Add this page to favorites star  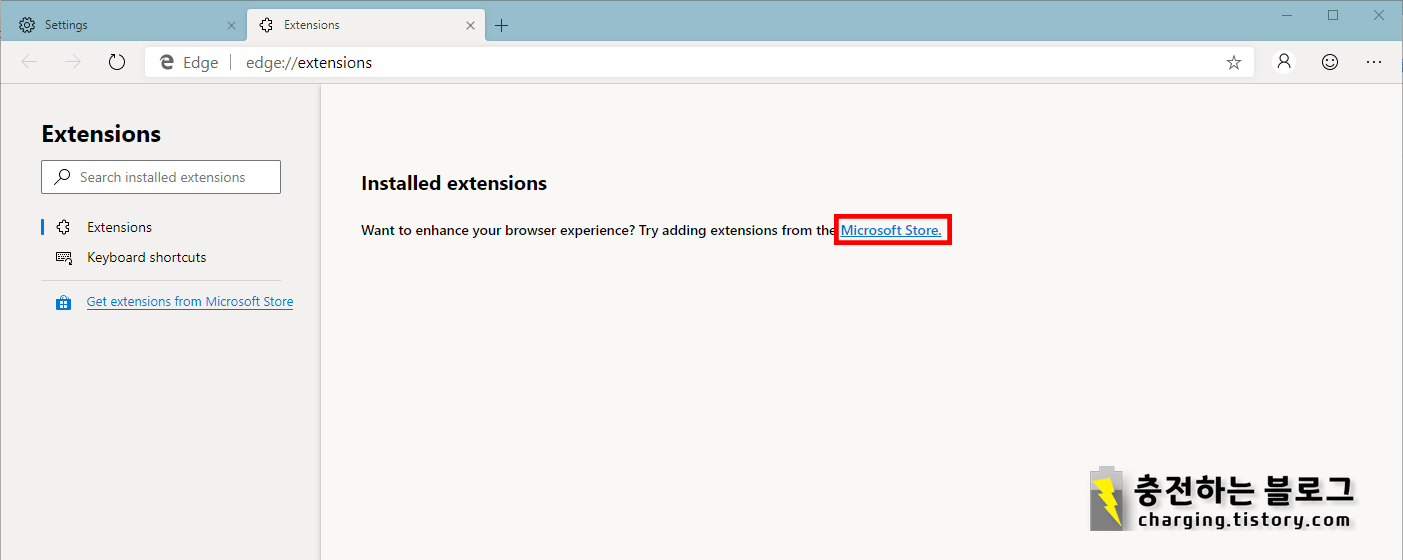coord(1234,62)
